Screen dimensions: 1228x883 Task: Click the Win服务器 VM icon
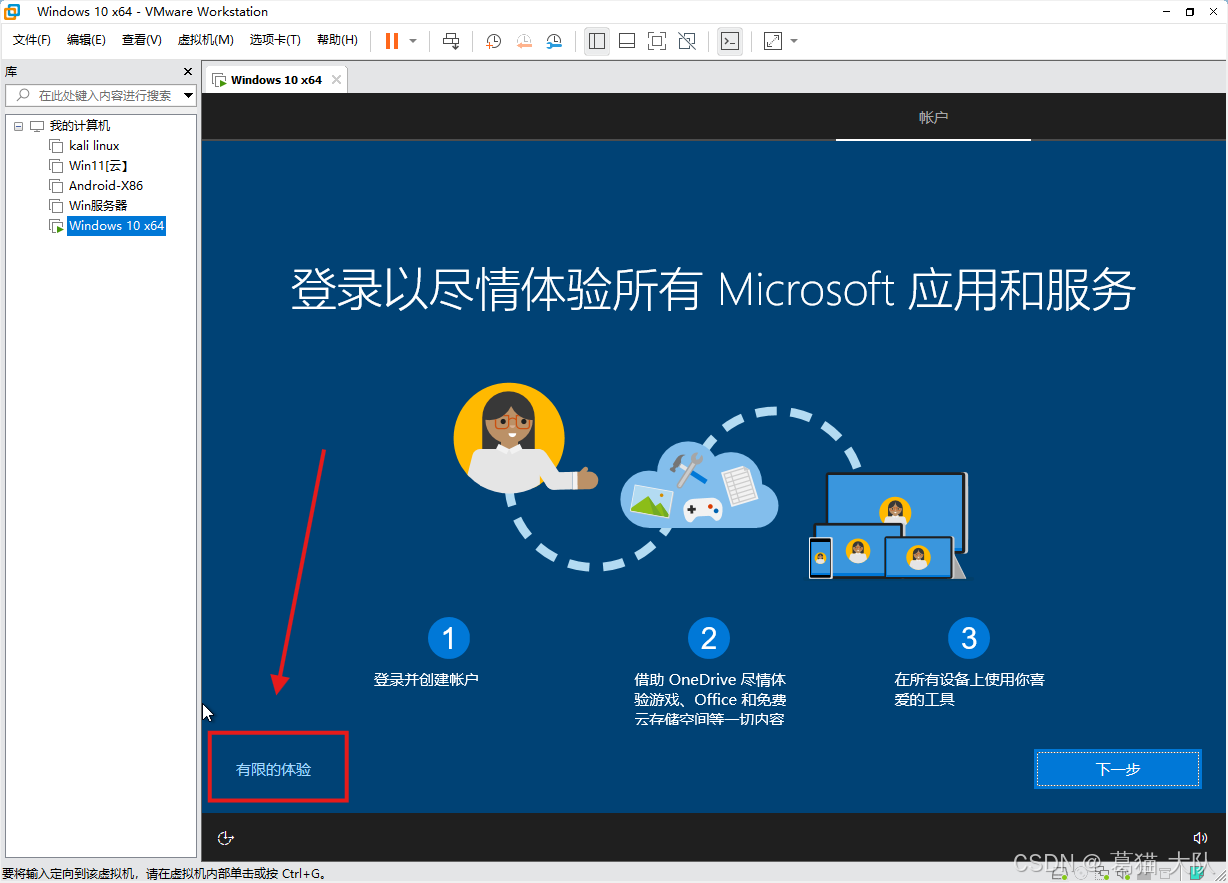[x=56, y=206]
